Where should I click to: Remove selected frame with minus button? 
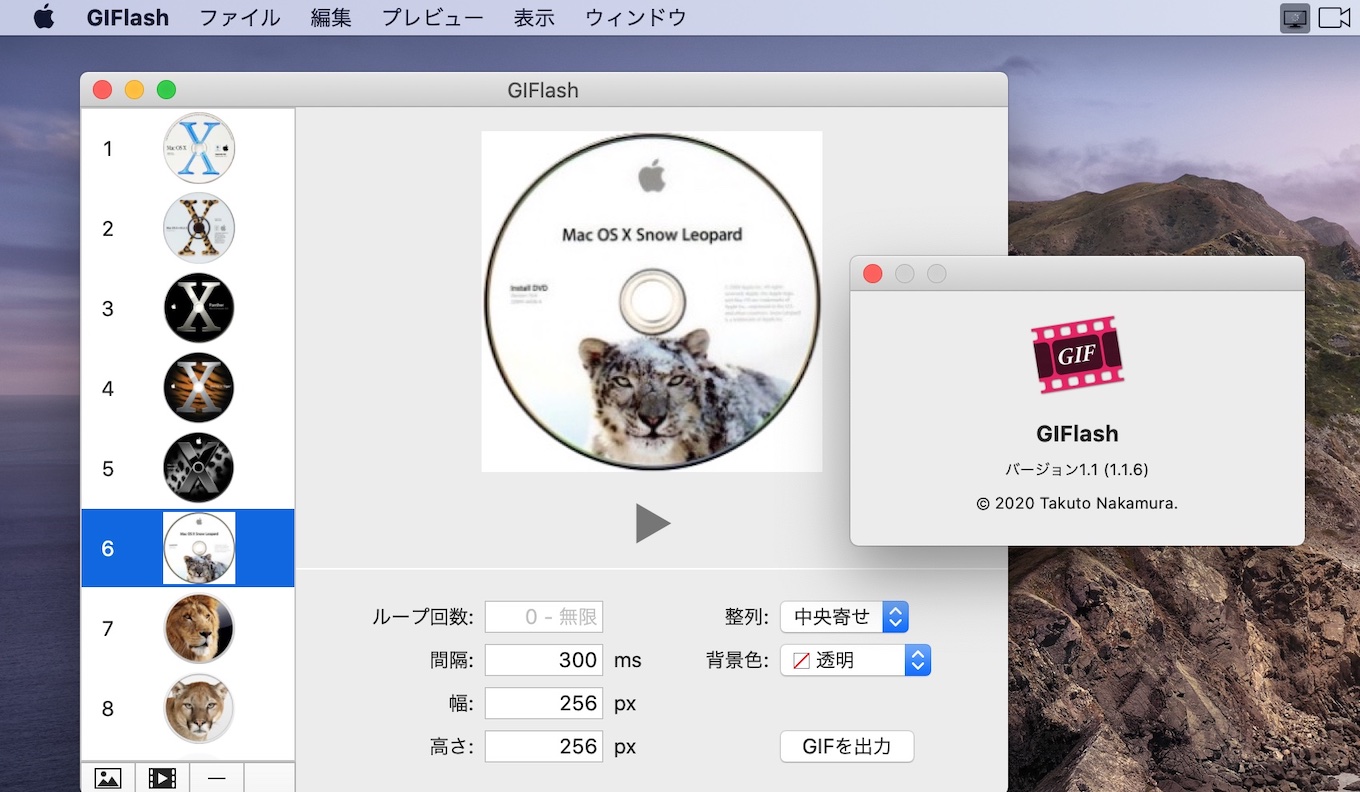pyautogui.click(x=216, y=778)
